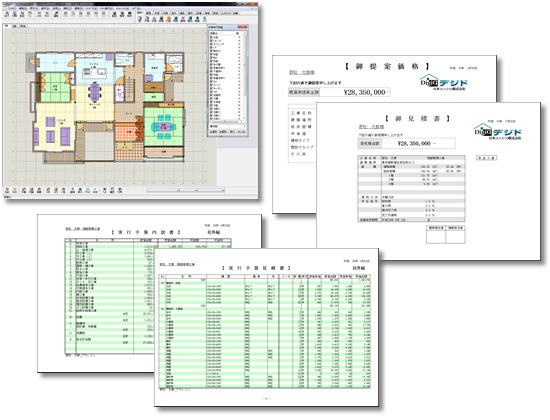The height and width of the screenshot is (420, 550).
Task: Toggle the last visible checkbox in the room list
Action: (x=211, y=119)
